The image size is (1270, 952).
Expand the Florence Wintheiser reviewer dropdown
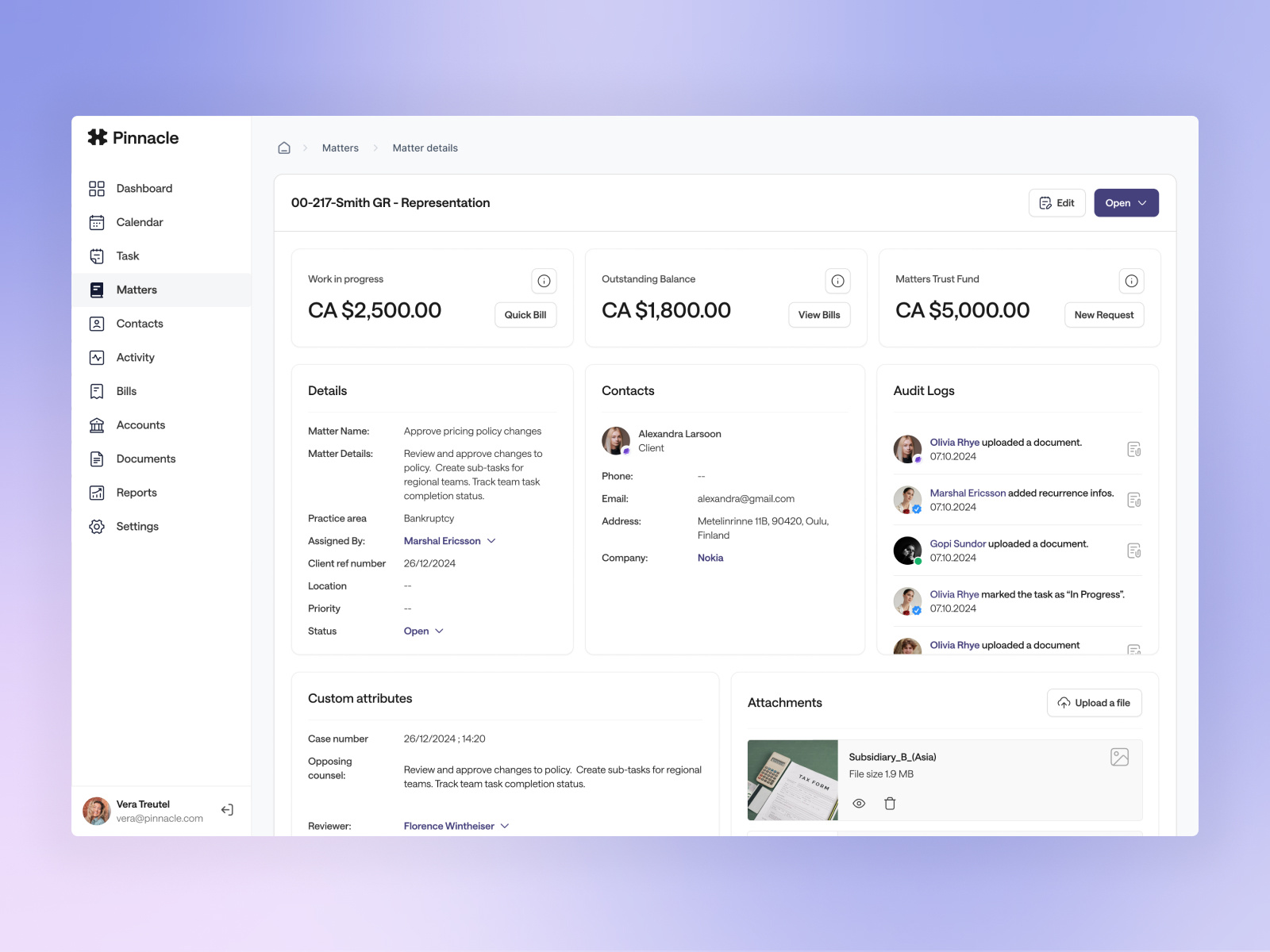pos(505,826)
